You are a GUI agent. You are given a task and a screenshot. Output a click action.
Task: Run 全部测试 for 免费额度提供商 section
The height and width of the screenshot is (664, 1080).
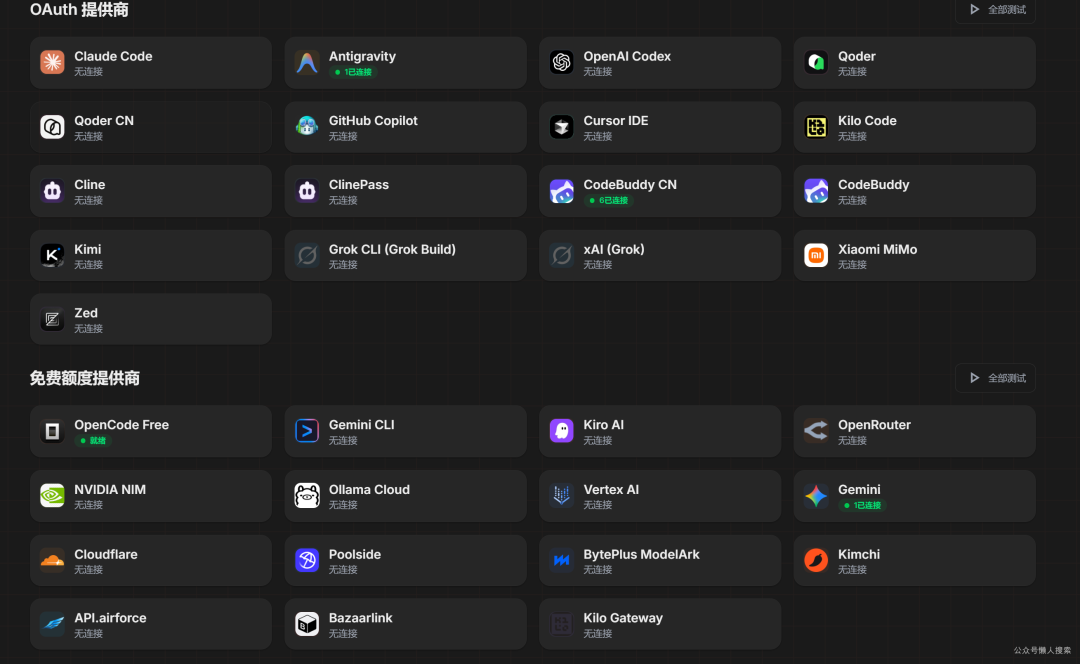[x=995, y=378]
